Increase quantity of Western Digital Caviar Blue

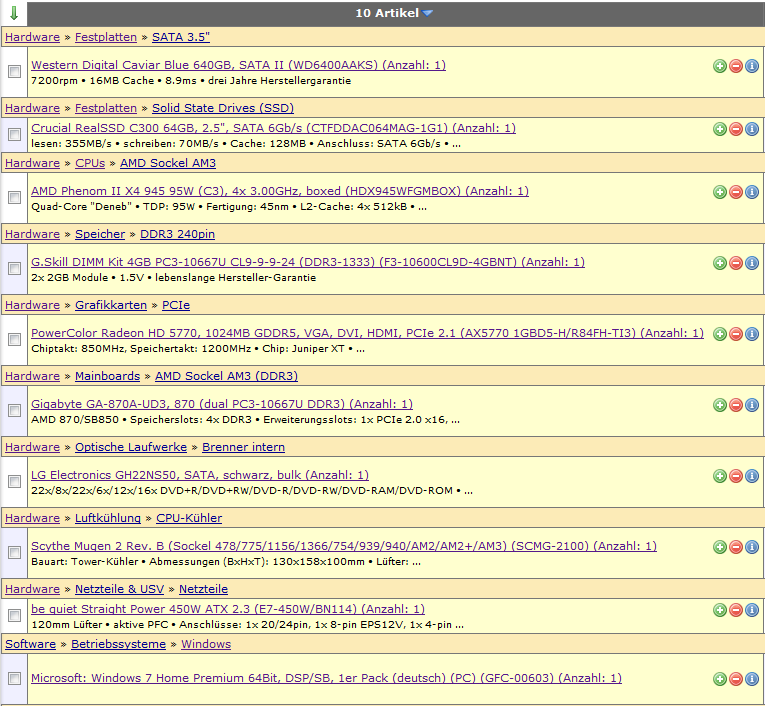point(720,66)
